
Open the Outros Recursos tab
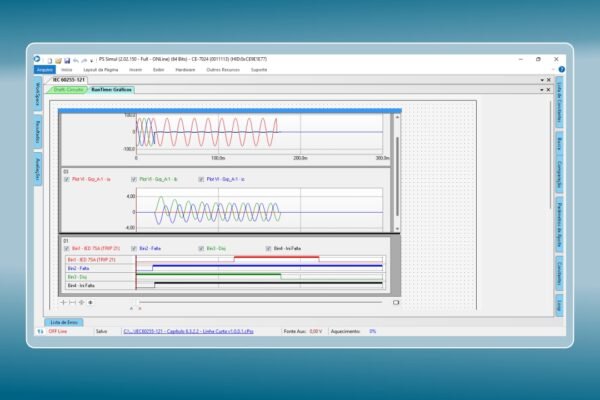tap(223, 70)
